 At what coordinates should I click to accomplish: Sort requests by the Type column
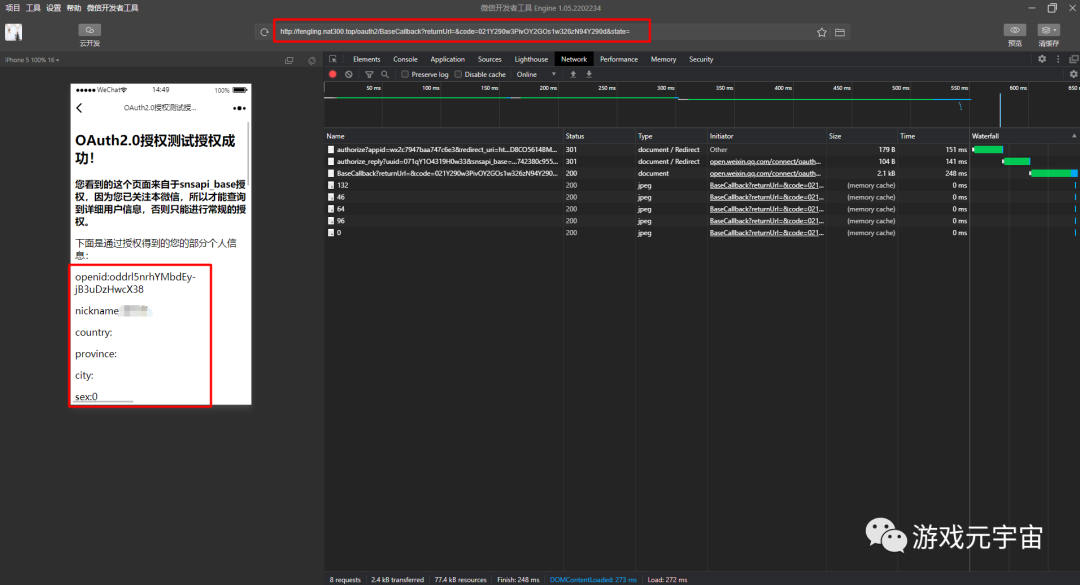(672, 136)
